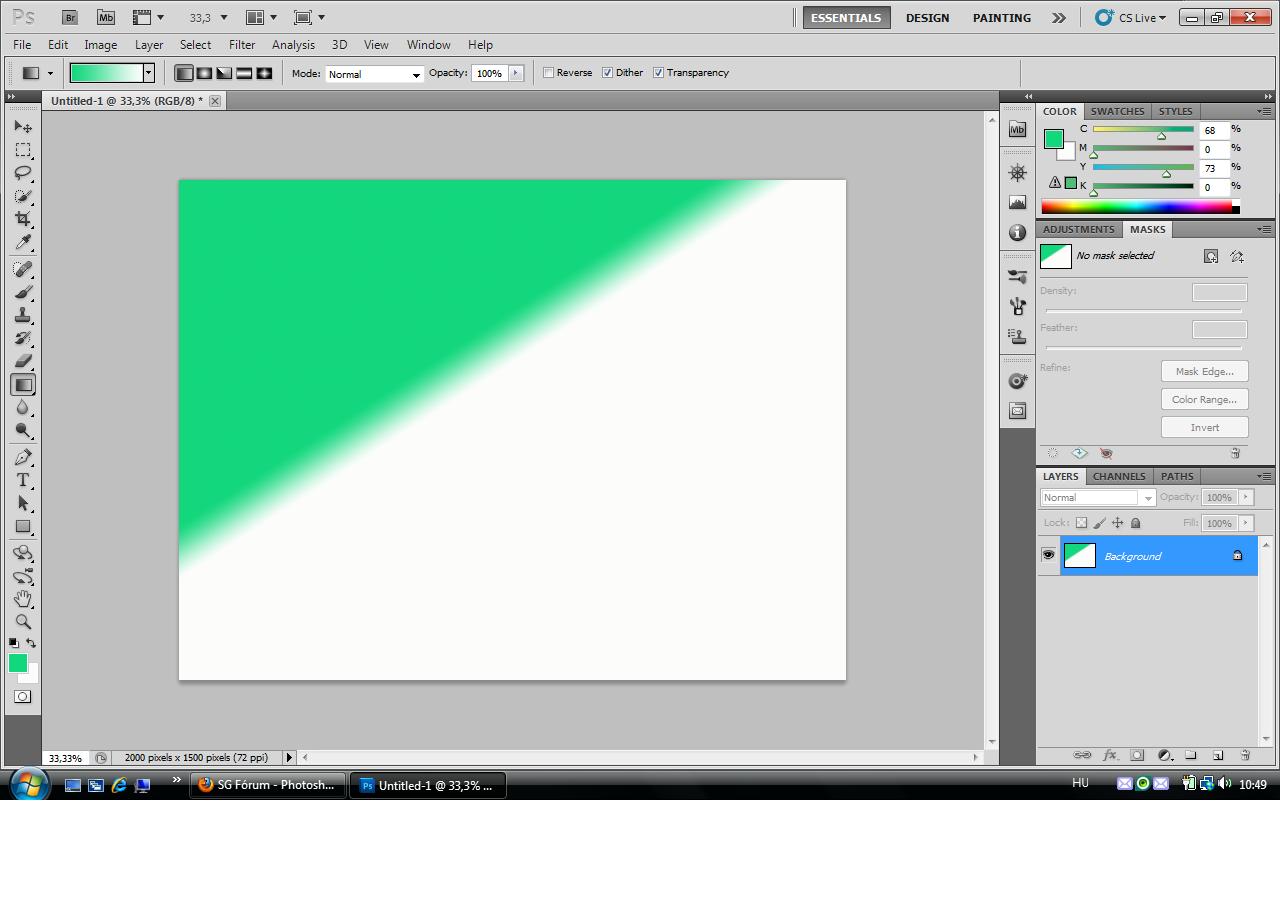Screen dimensions: 1280x901
Task: Expand the gradient picker arrow
Action: [x=148, y=73]
